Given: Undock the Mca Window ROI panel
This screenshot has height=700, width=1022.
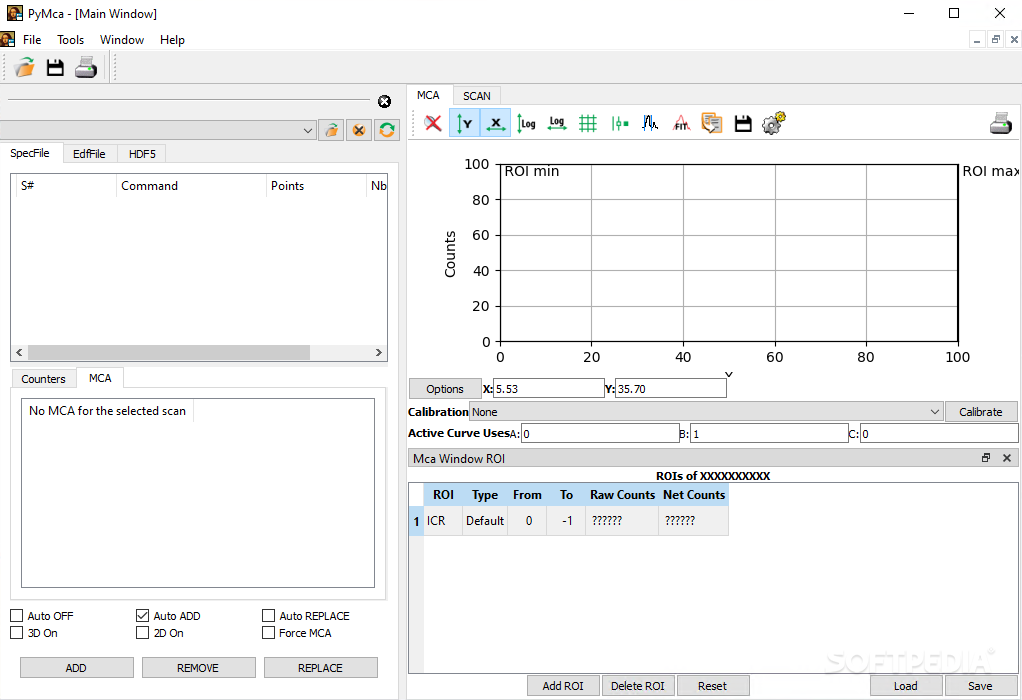Looking at the screenshot, I should (986, 458).
